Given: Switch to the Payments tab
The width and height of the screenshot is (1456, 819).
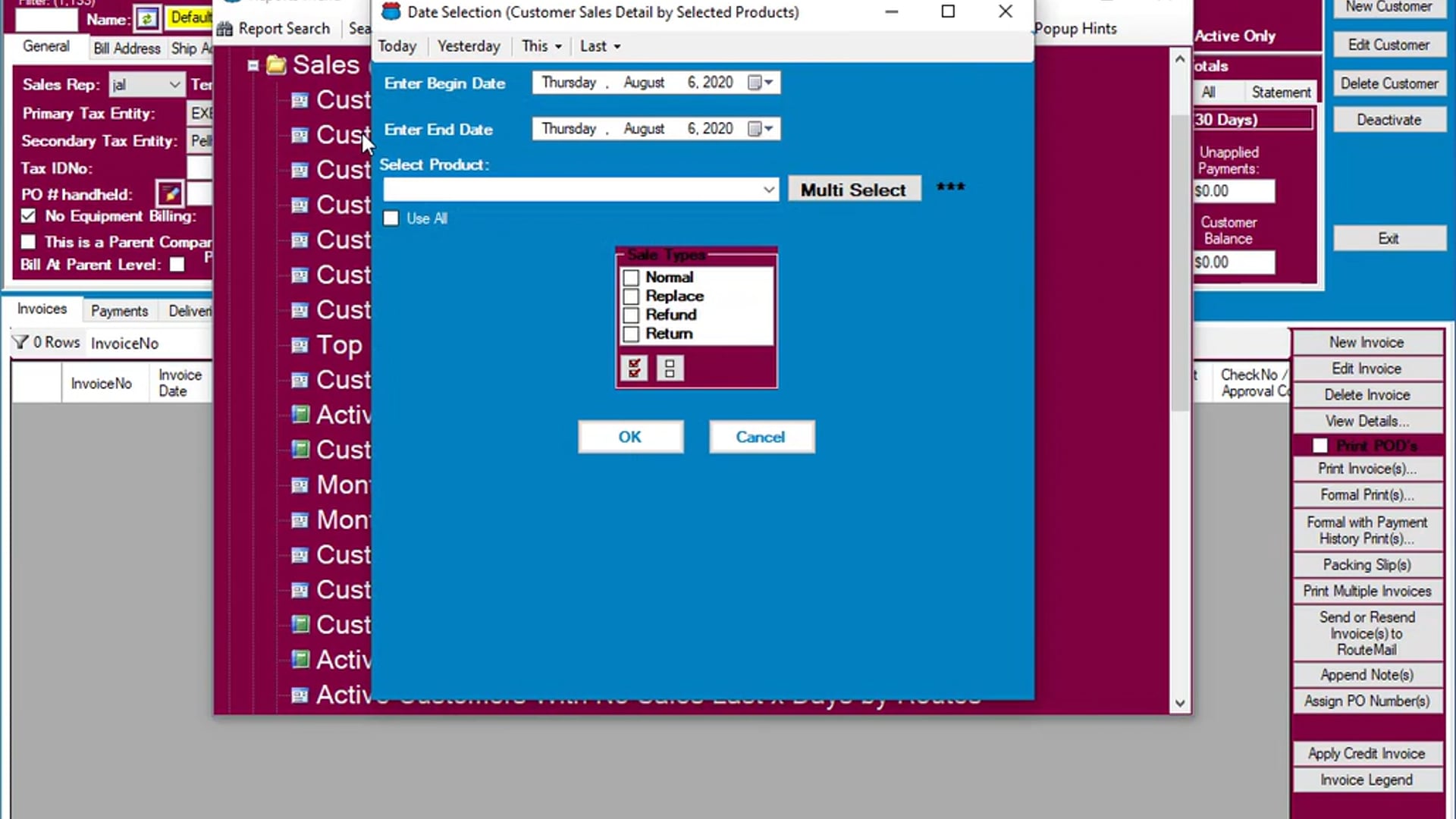Looking at the screenshot, I should [x=119, y=311].
